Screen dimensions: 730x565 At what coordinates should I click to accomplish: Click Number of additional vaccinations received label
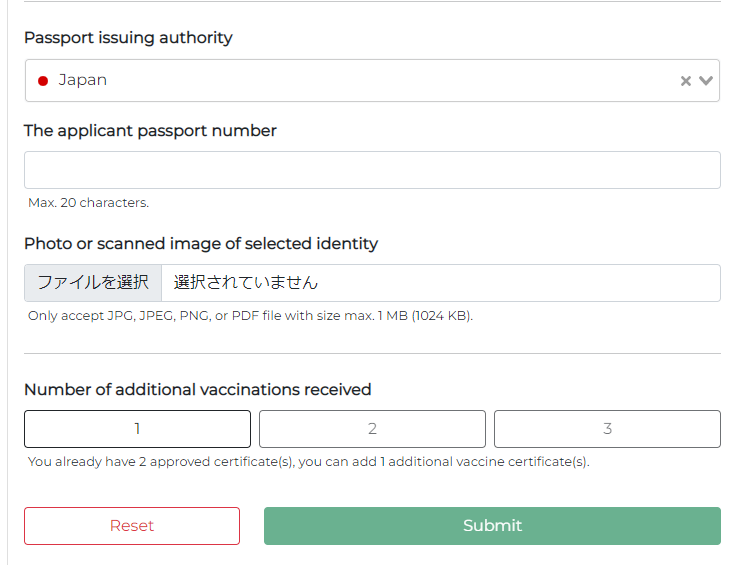point(197,390)
